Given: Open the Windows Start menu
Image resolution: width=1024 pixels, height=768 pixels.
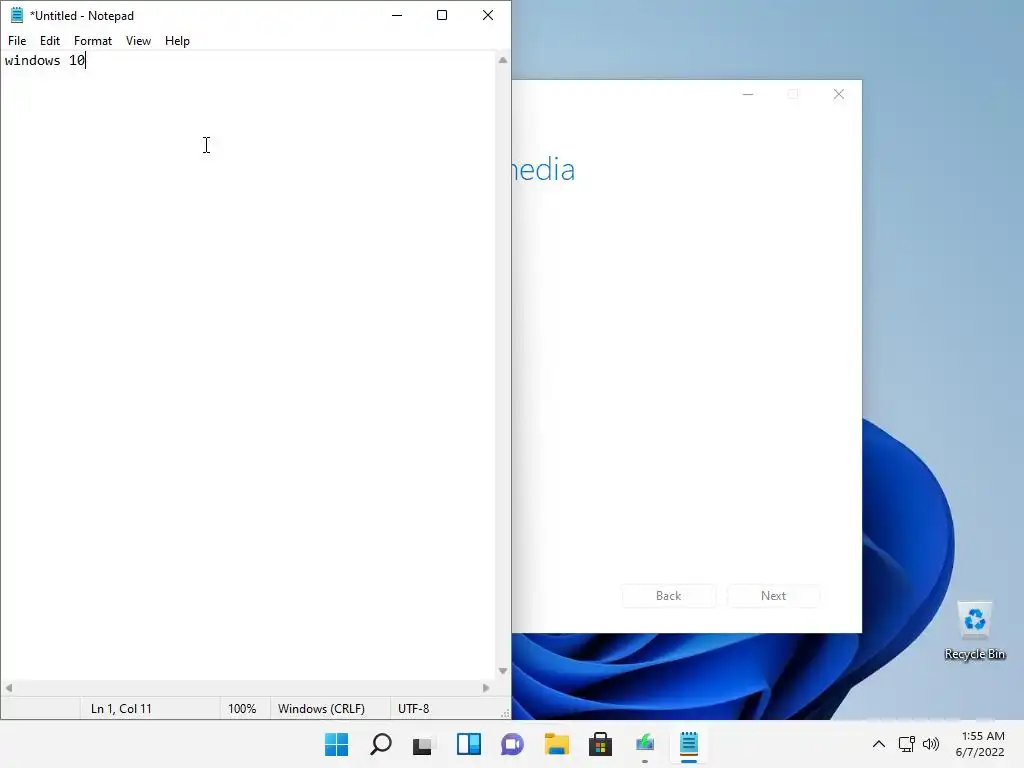Looking at the screenshot, I should click(336, 744).
